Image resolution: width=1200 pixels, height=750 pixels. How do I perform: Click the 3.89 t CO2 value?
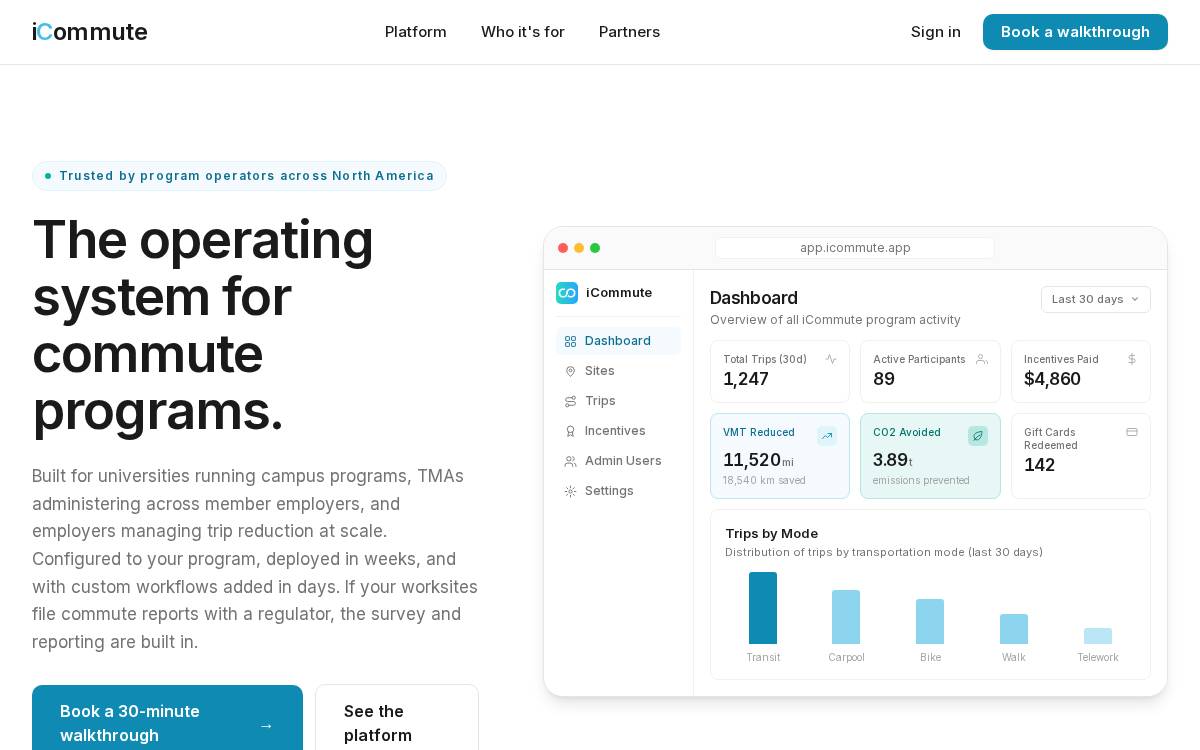(x=893, y=460)
